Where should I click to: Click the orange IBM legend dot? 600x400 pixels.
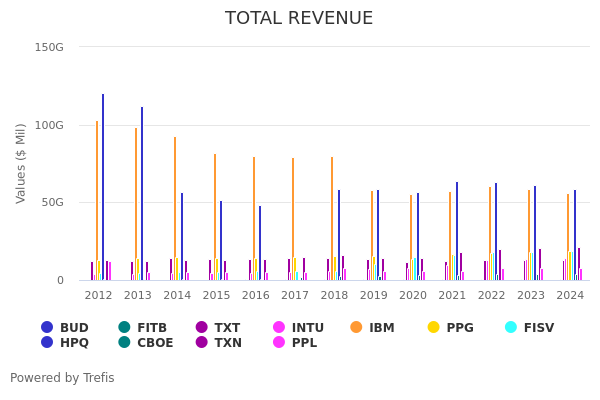[x=356, y=327]
